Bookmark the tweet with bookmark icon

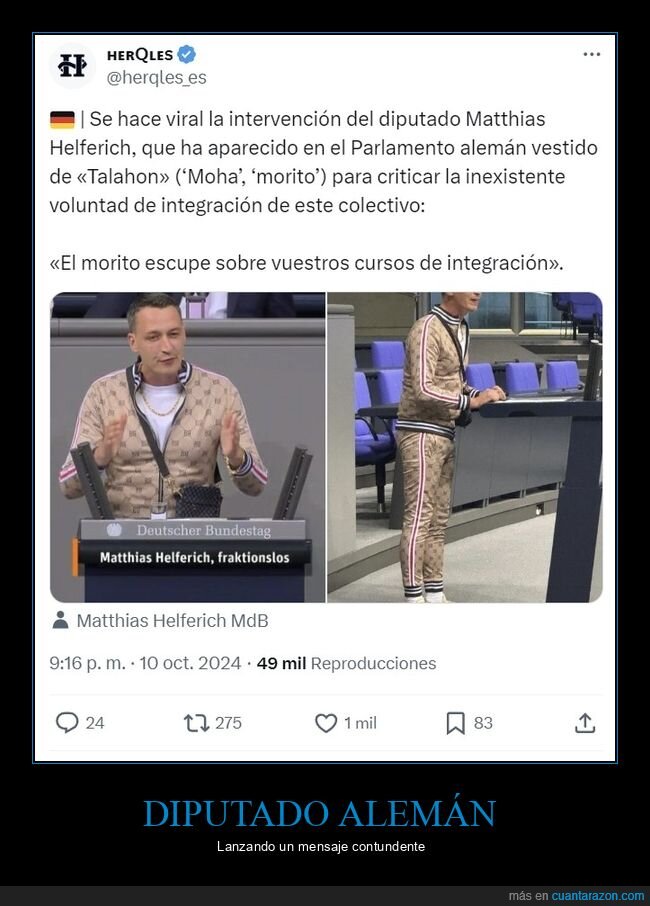(455, 723)
